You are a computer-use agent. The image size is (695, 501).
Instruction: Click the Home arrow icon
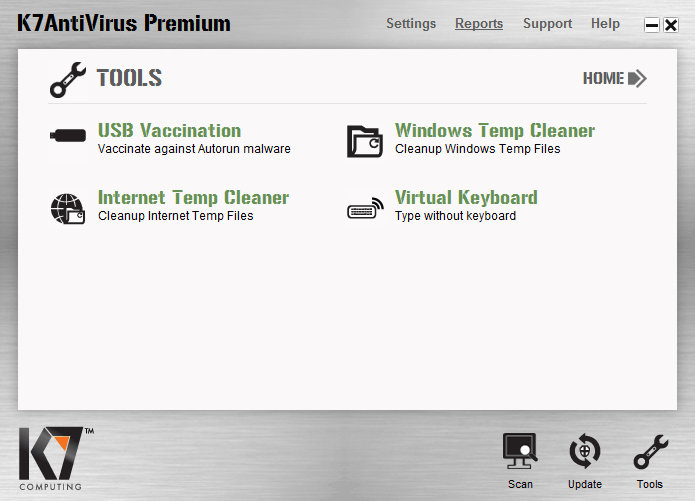(637, 78)
